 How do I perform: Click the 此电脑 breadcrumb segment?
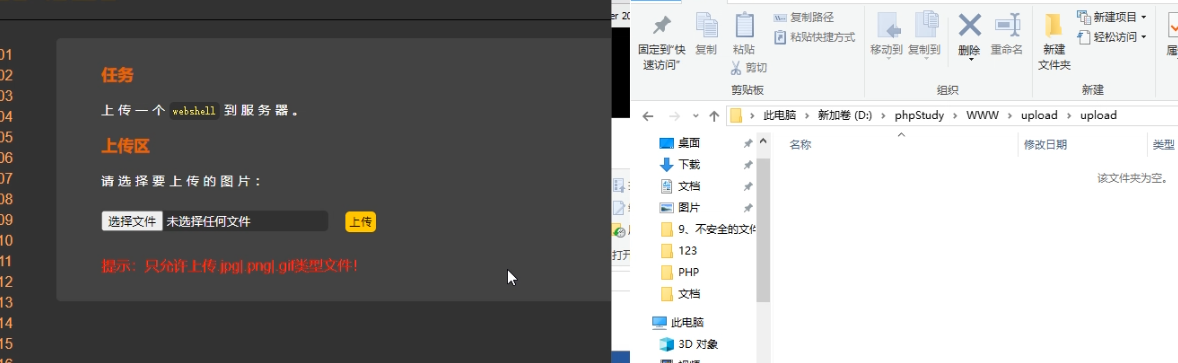(779, 116)
